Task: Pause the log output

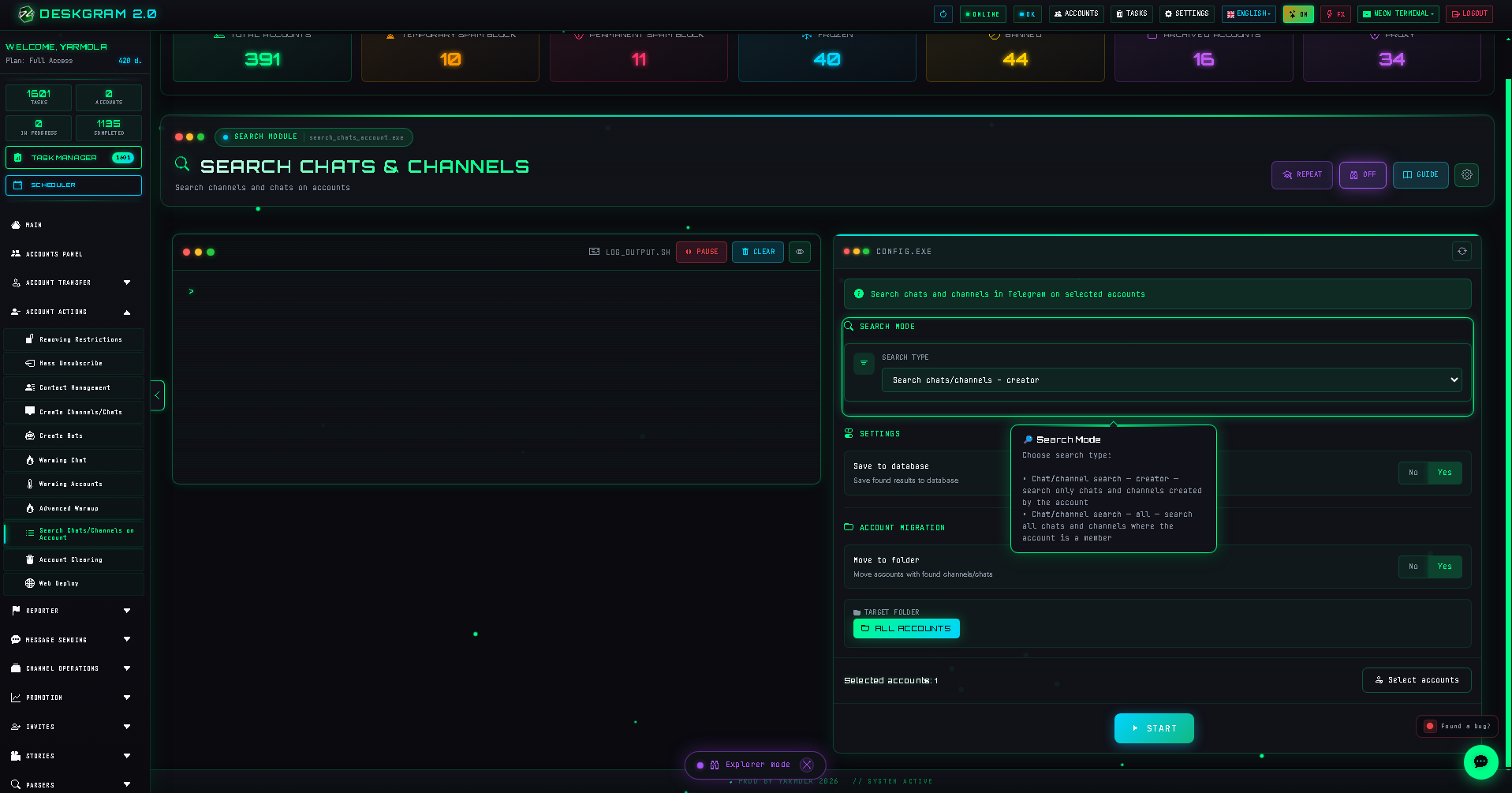Action: click(701, 252)
